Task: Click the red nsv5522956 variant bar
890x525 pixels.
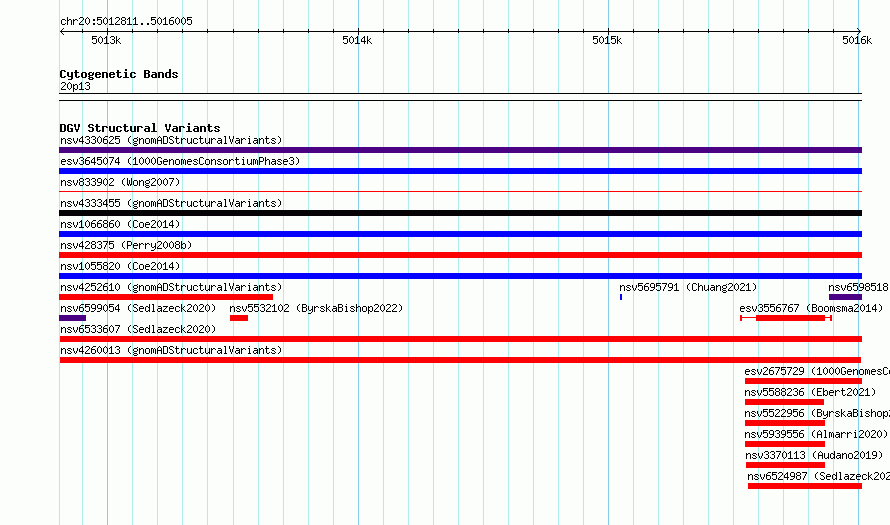Action: 784,423
